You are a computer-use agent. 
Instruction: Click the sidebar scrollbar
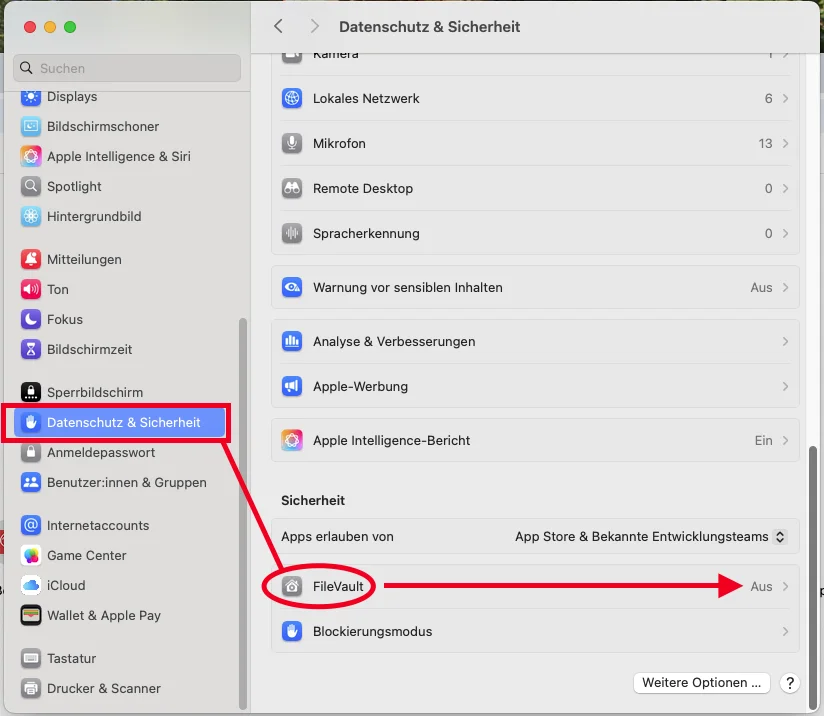[x=242, y=514]
